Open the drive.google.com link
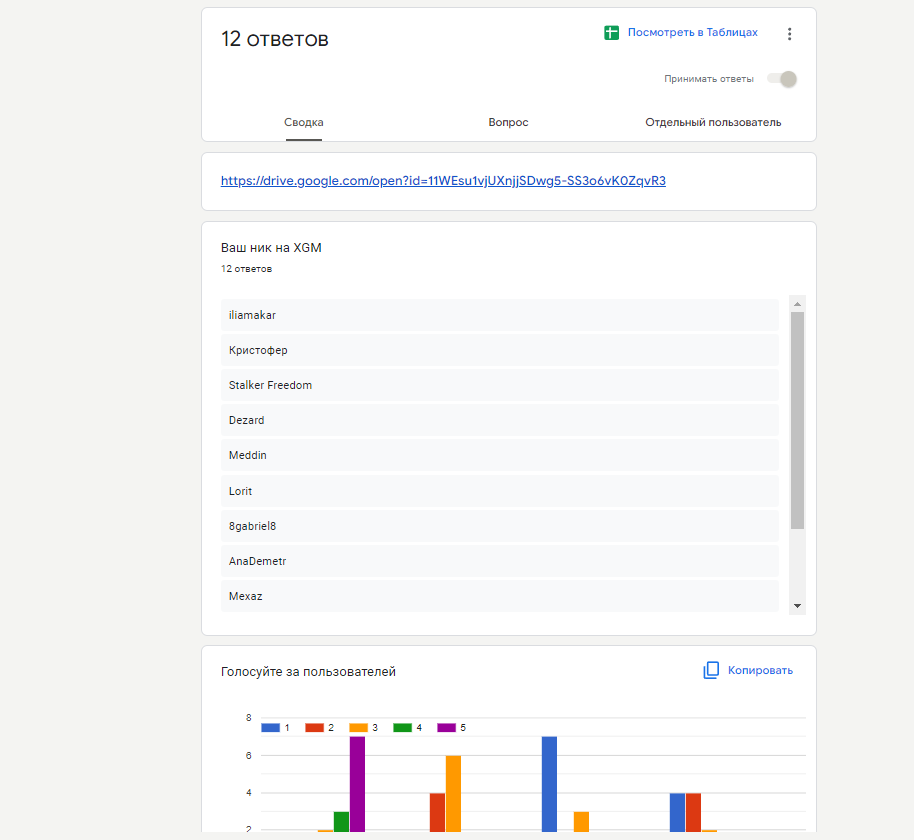The height and width of the screenshot is (840, 914). point(443,181)
